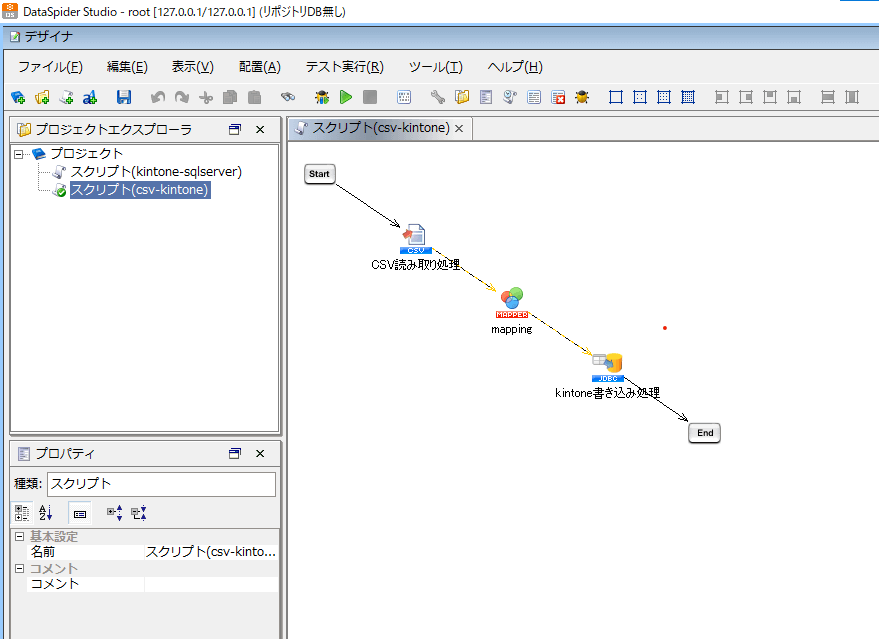The width and height of the screenshot is (879, 639).
Task: Open the ヘルプ(H) menu
Action: pyautogui.click(x=515, y=67)
